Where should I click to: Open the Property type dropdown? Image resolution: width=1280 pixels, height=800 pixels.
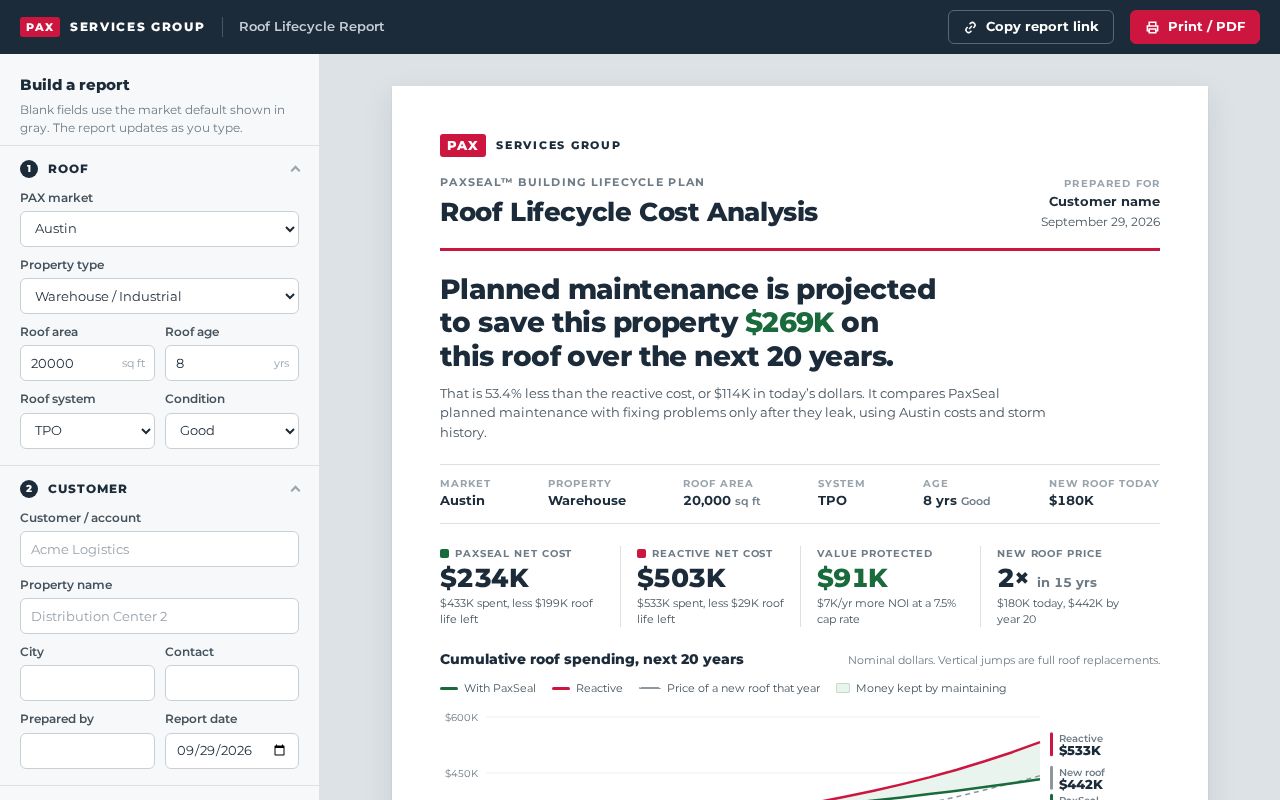(159, 296)
